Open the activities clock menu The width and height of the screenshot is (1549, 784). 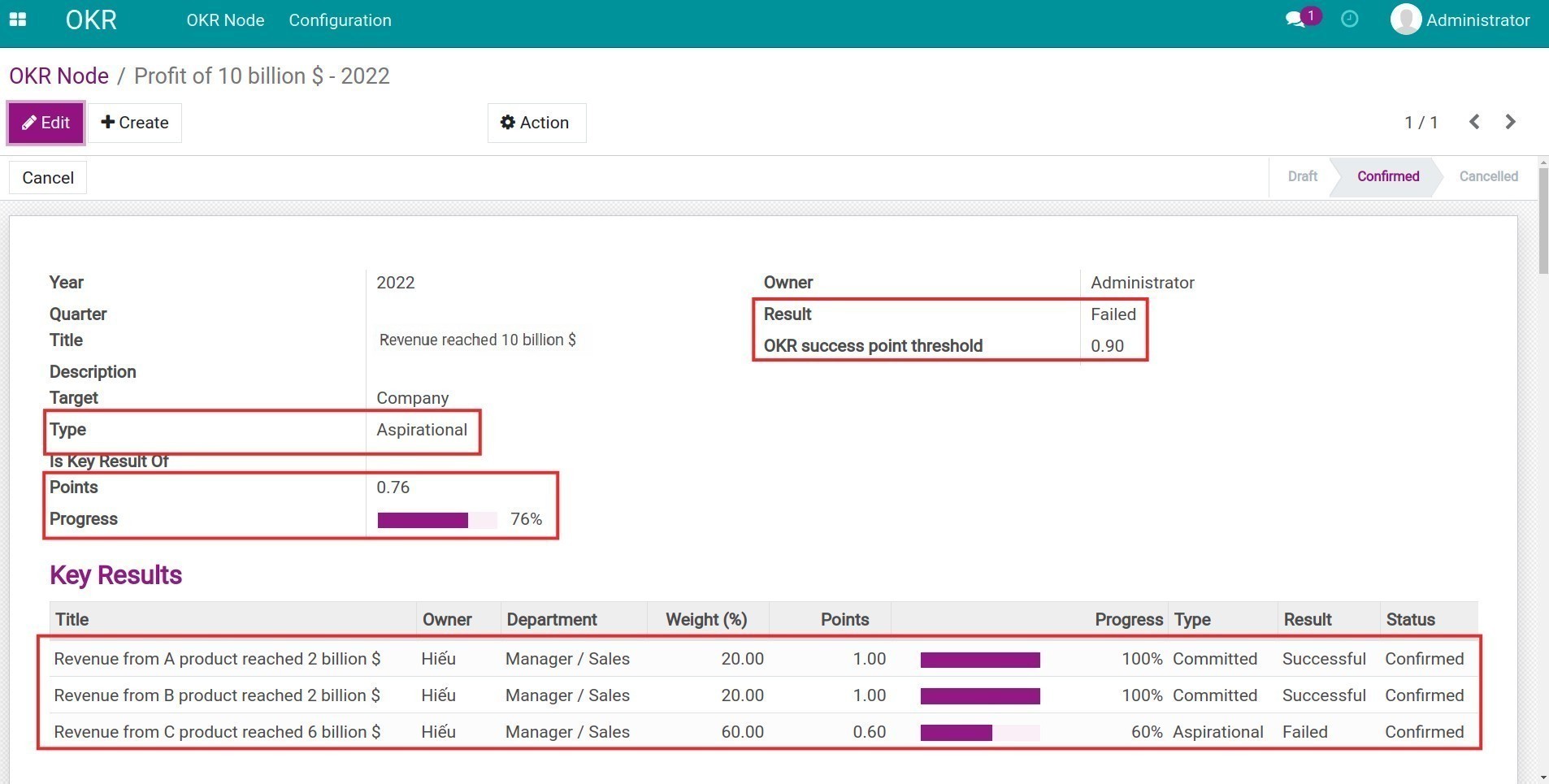tap(1349, 18)
